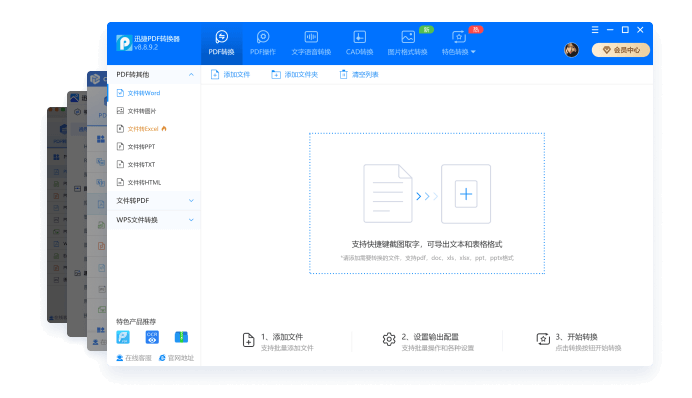Image resolution: width=692 pixels, height=398 pixels.
Task: Open the PDF转换 tab
Action: (222, 43)
